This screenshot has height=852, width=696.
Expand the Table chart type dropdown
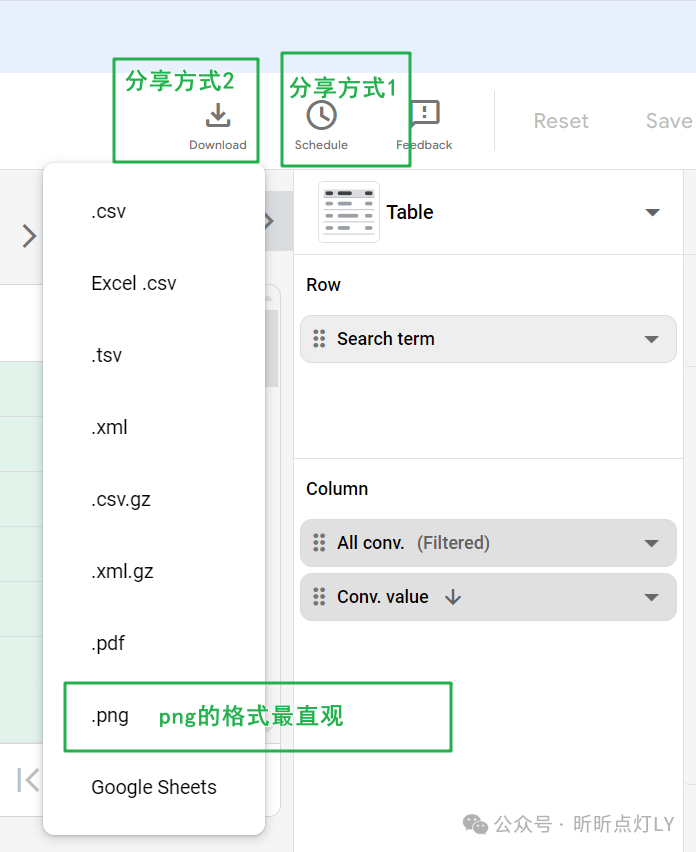(x=653, y=212)
